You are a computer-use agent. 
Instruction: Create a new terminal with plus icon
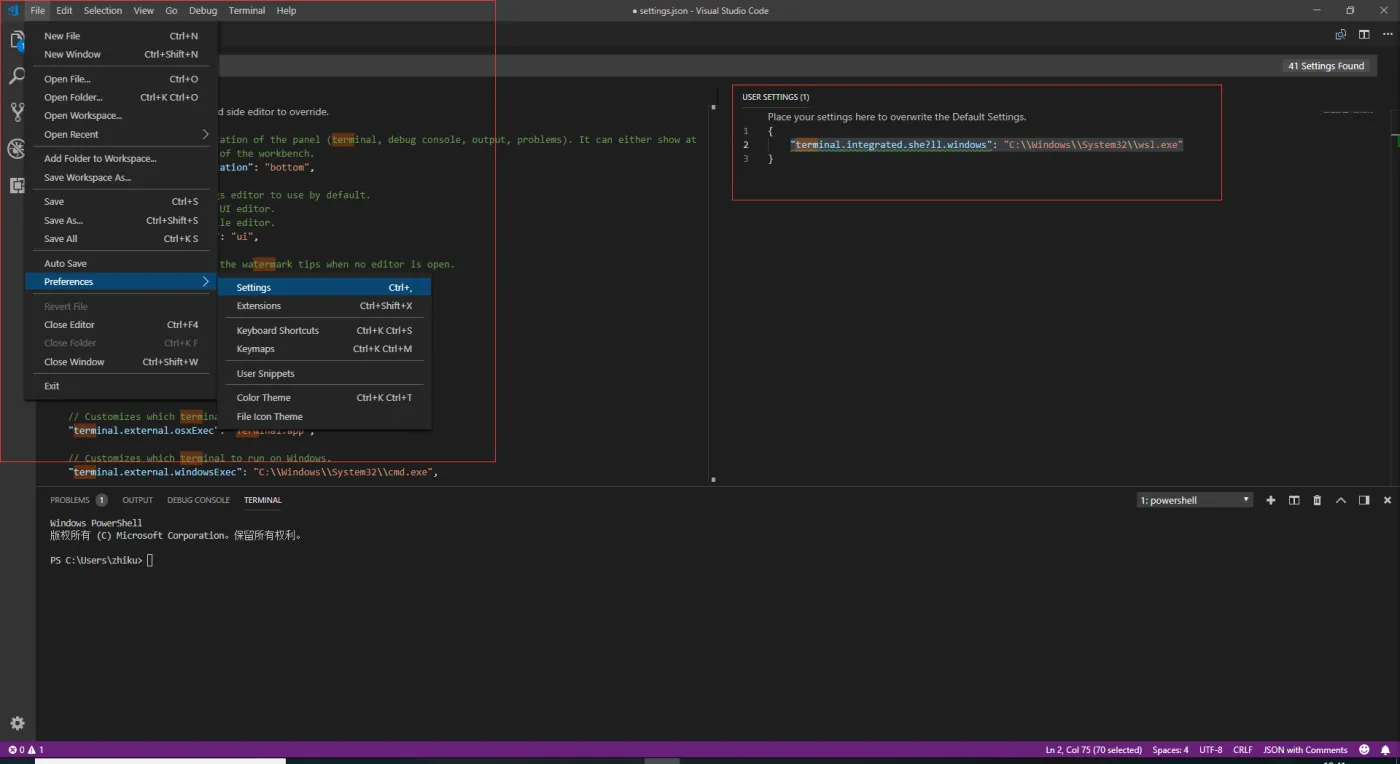coord(1271,500)
